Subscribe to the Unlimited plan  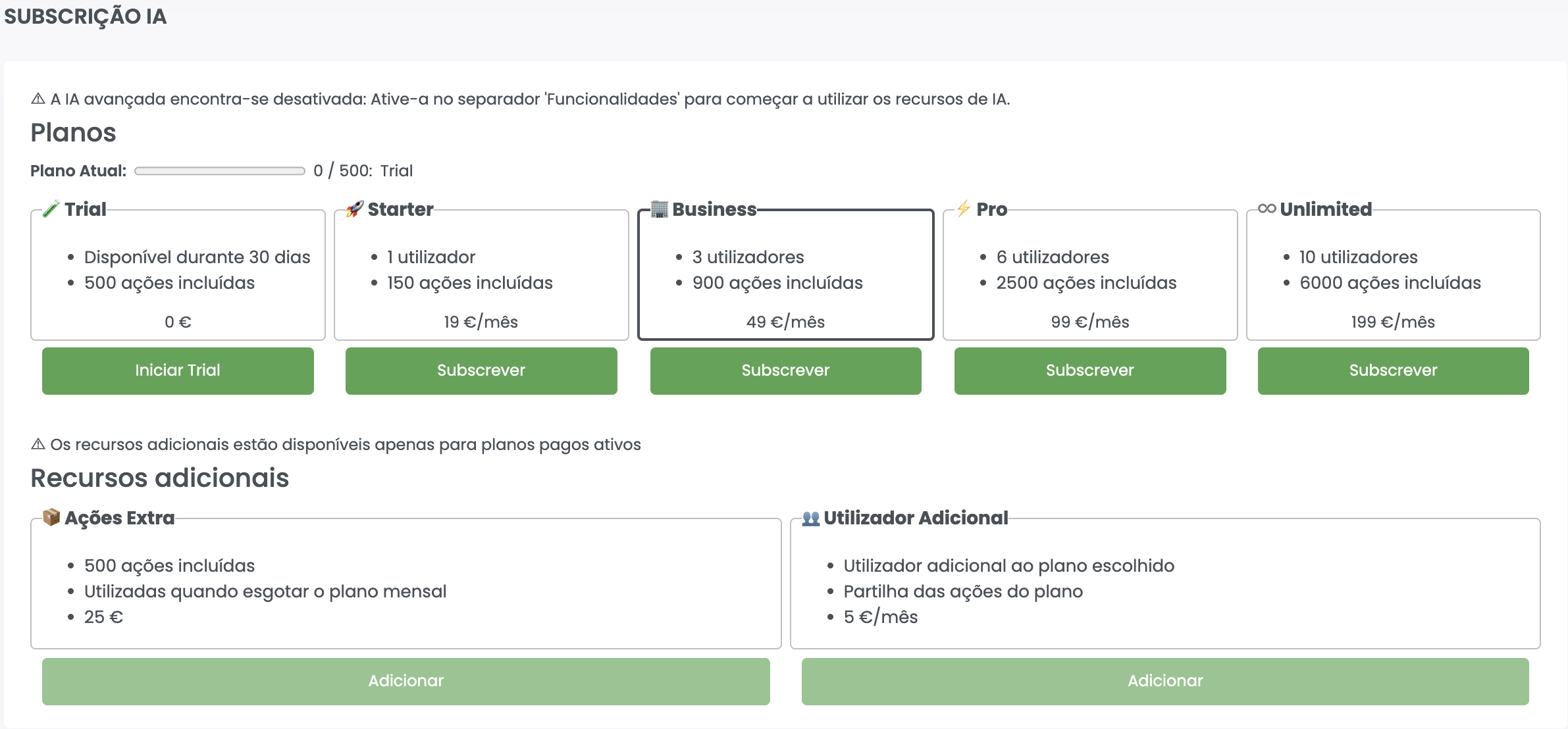pos(1392,370)
